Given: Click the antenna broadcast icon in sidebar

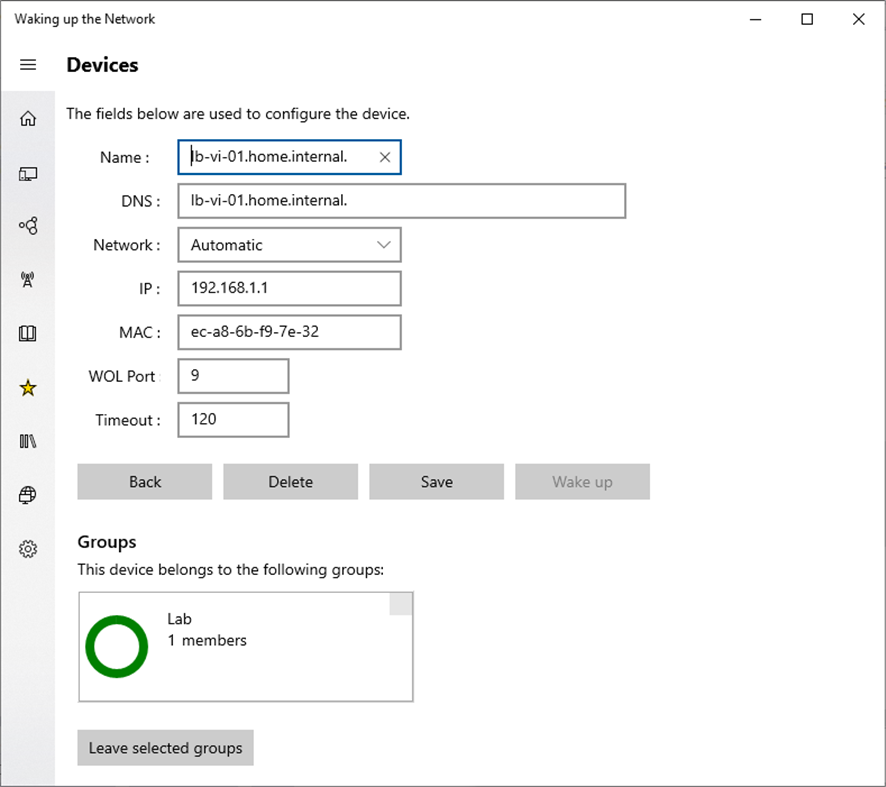Looking at the screenshot, I should [28, 280].
